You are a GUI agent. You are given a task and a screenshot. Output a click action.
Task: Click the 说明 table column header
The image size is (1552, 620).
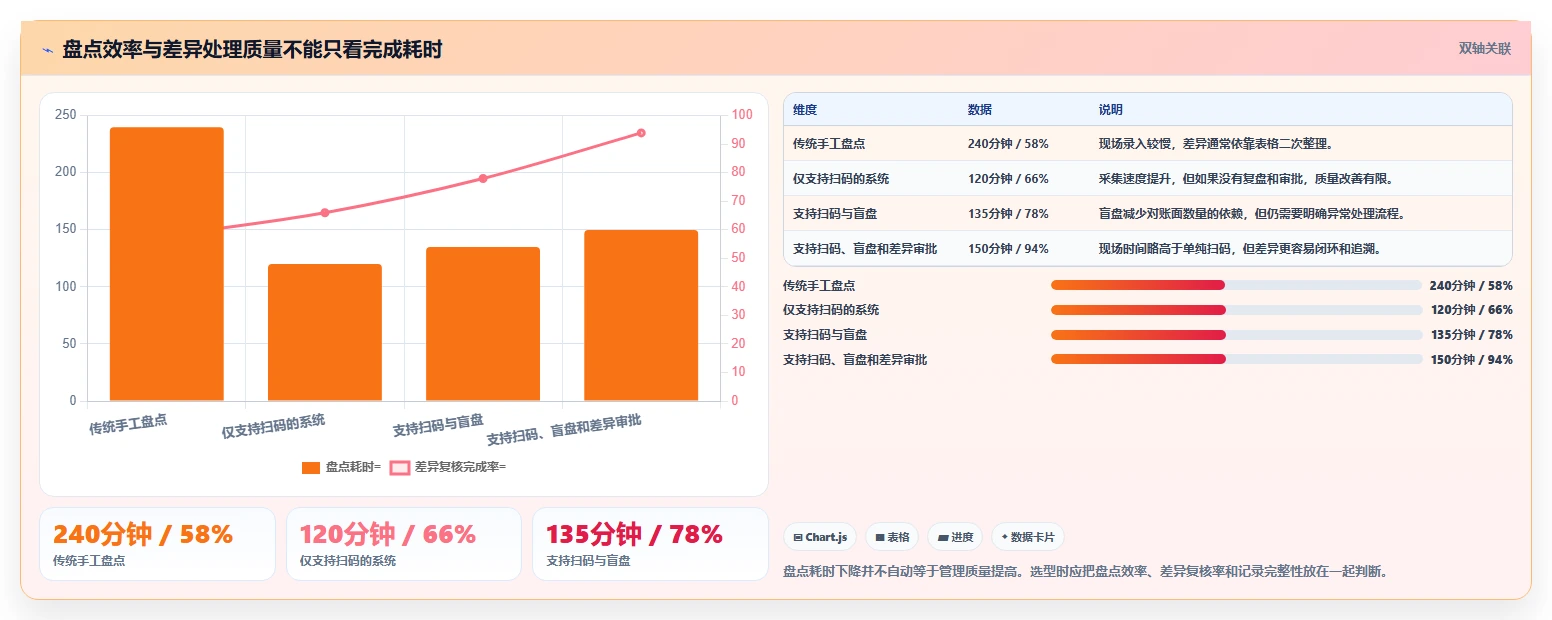tap(1111, 110)
